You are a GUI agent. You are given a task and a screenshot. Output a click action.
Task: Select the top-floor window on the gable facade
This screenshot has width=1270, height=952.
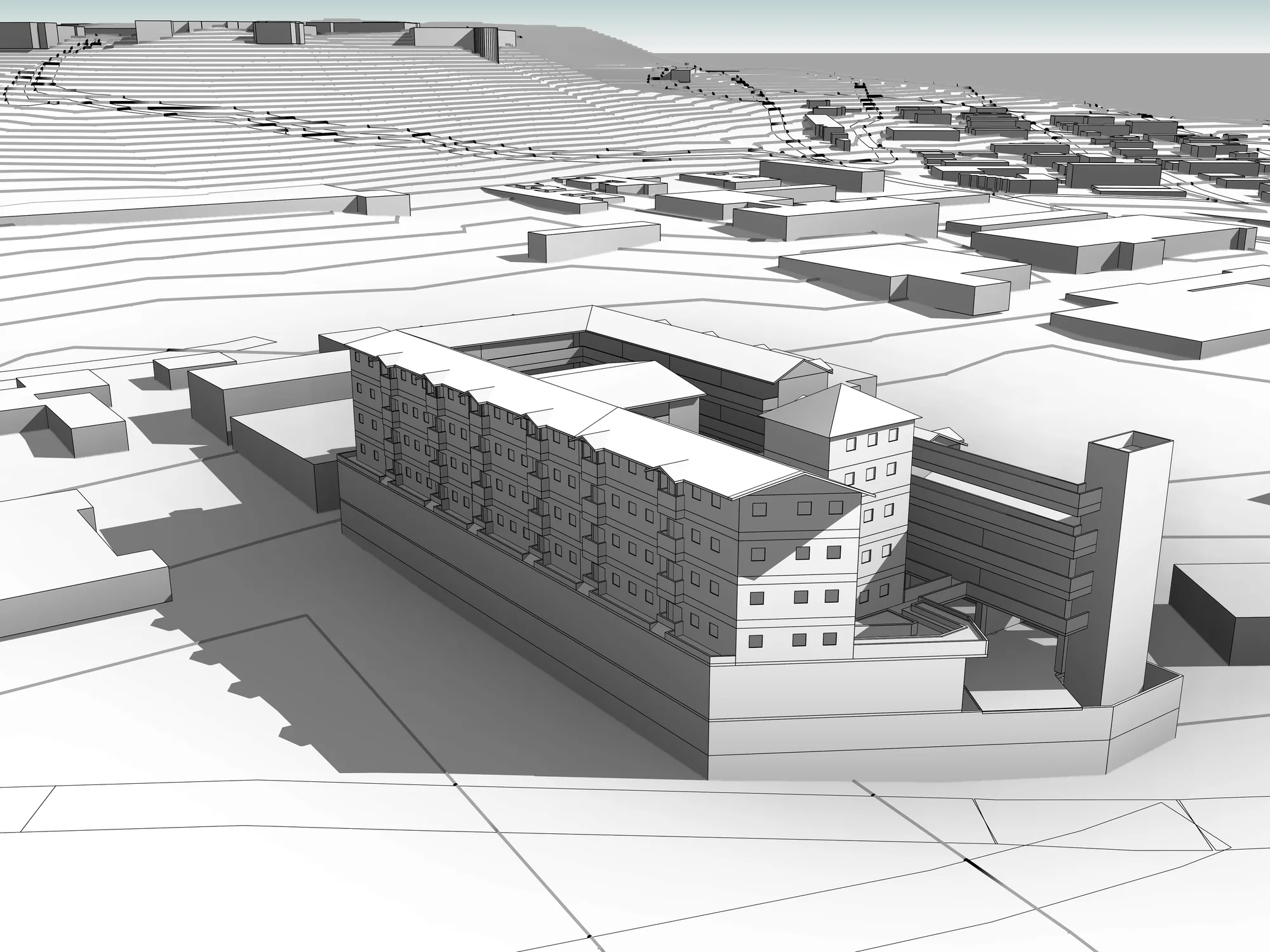[805, 507]
